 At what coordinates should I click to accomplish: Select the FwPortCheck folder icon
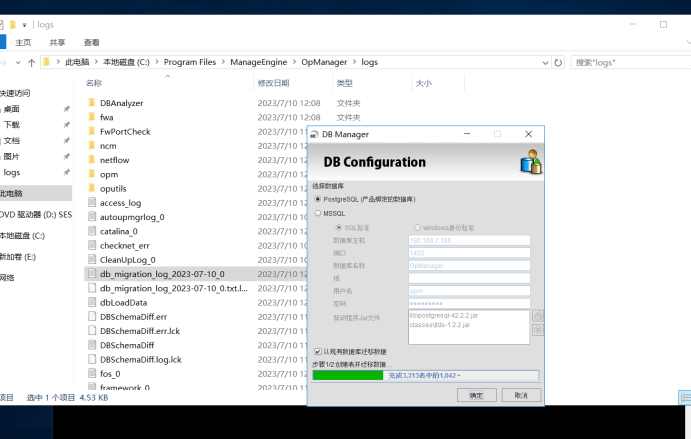pyautogui.click(x=92, y=131)
